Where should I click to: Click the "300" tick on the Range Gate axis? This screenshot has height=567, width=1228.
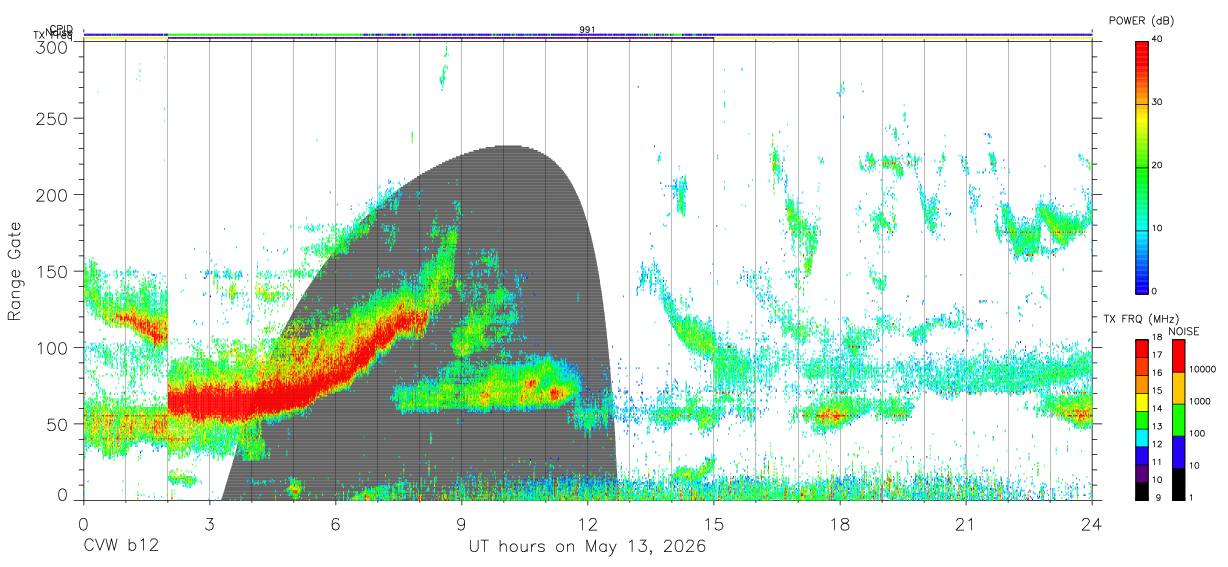[54, 46]
